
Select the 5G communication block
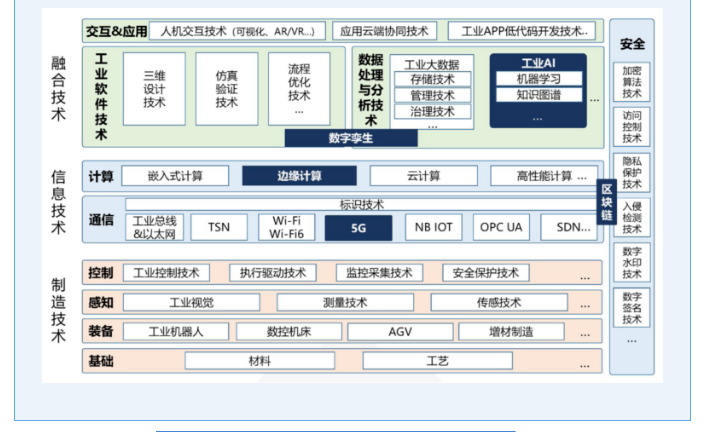(358, 227)
